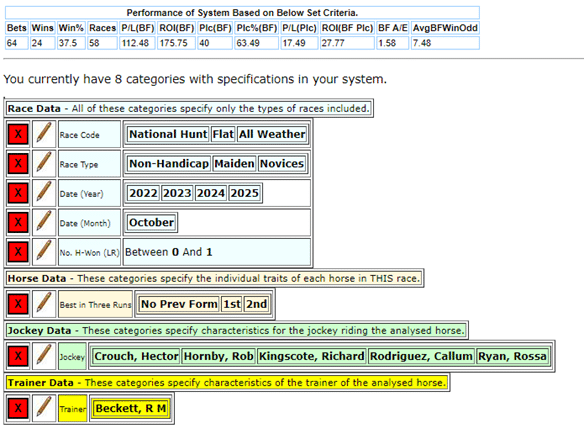Click the Date (Year) category label
The image size is (584, 439).
coord(82,194)
